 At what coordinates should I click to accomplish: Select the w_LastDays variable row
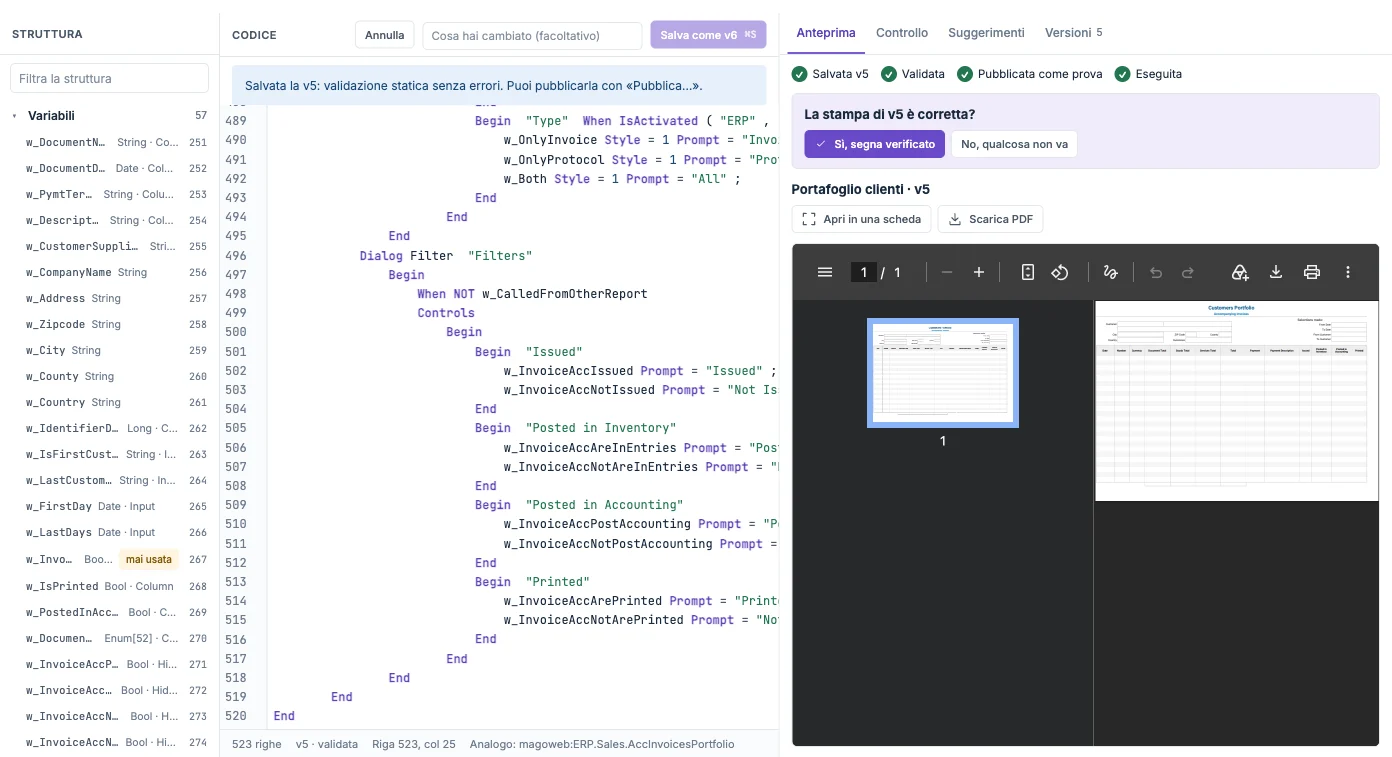[109, 532]
